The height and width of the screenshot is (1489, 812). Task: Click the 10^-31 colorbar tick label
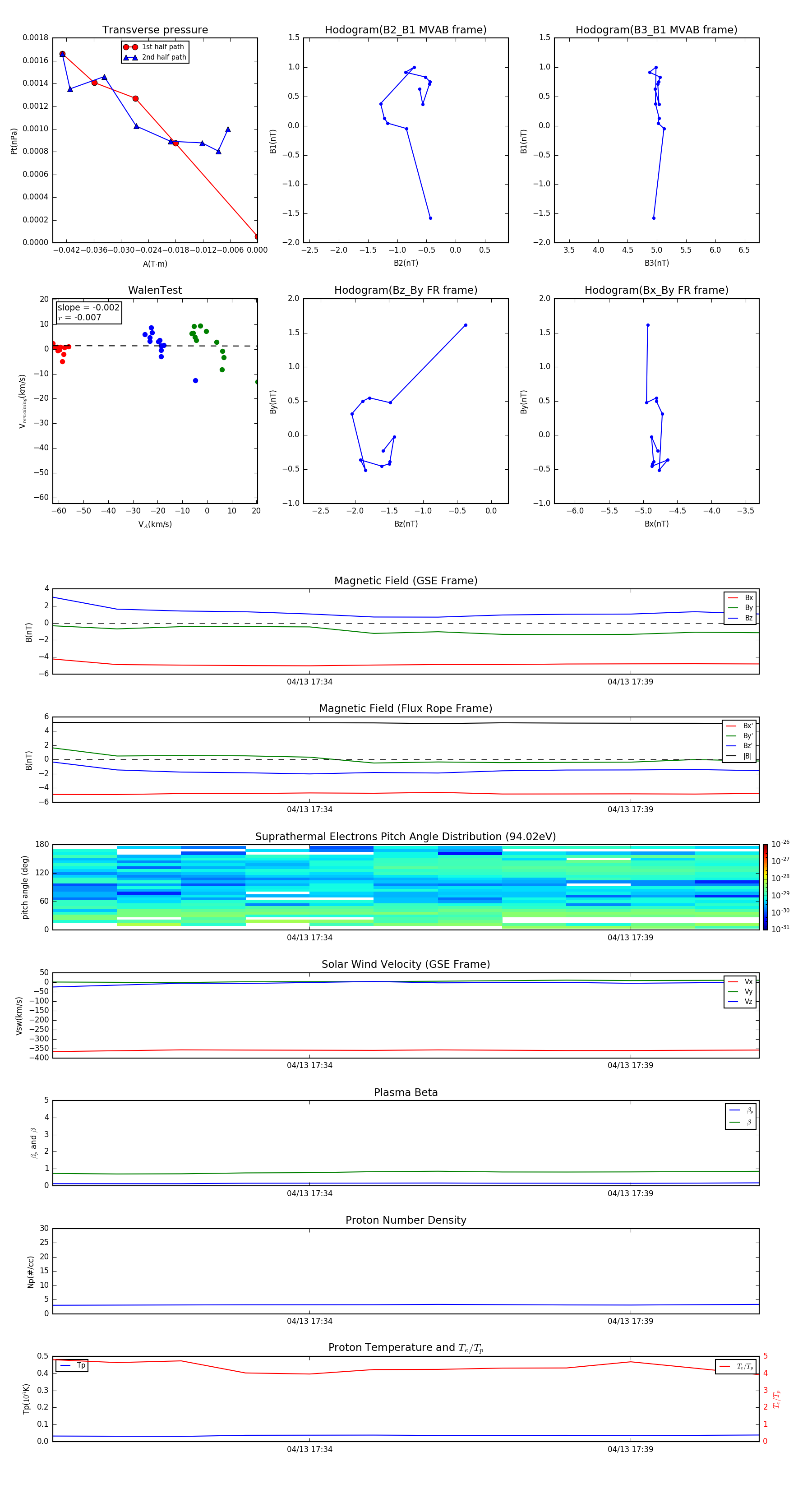click(x=780, y=929)
